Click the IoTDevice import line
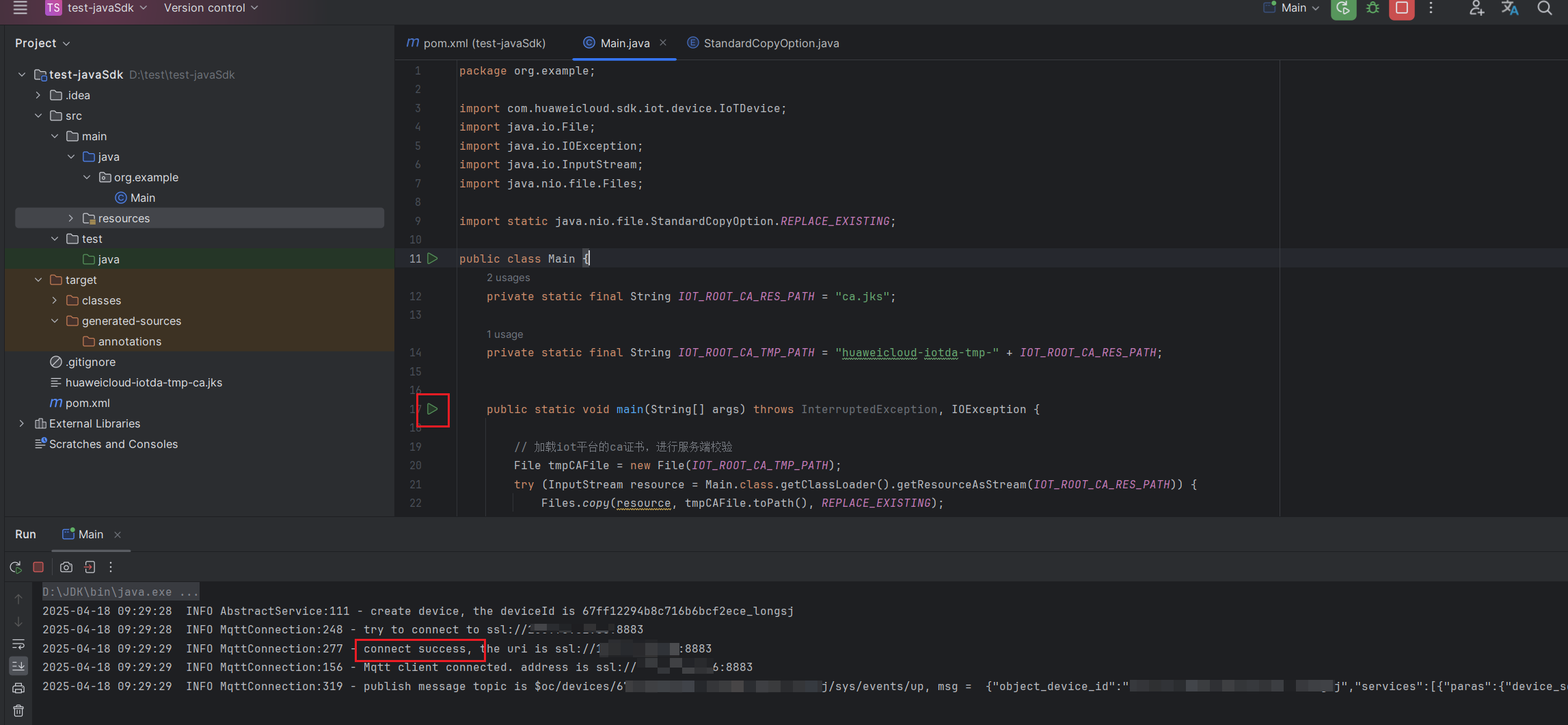The height and width of the screenshot is (725, 1568). click(623, 108)
